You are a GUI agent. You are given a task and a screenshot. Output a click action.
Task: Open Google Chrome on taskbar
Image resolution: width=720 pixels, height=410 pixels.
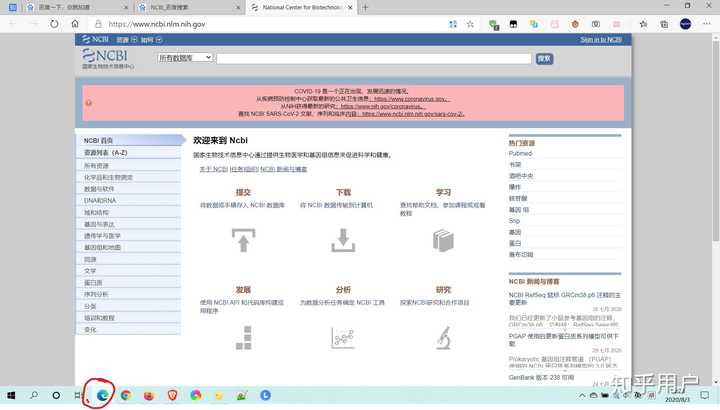[126, 395]
